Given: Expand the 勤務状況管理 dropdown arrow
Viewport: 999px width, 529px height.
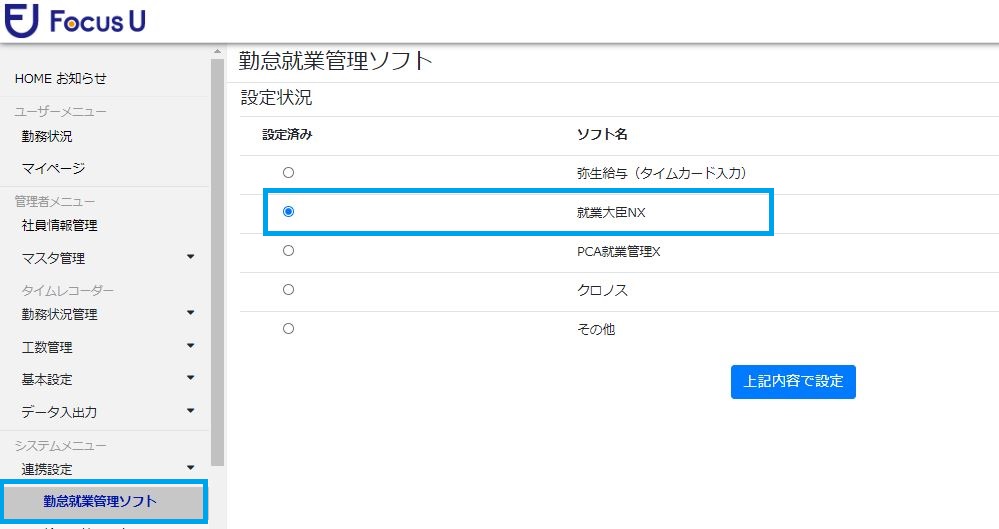Looking at the screenshot, I should click(190, 313).
